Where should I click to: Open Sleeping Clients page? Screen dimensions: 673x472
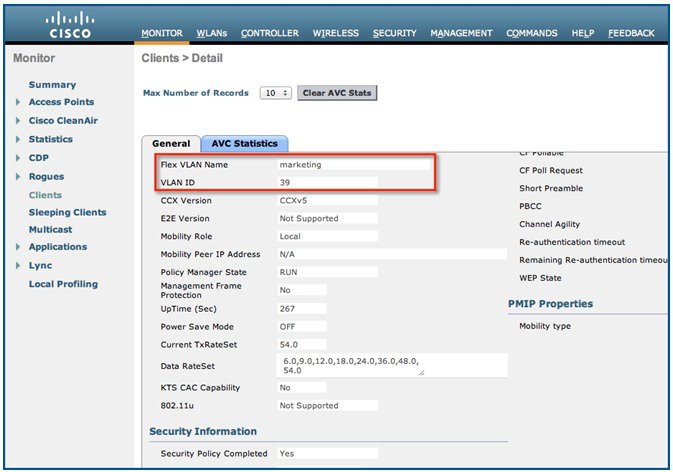67,212
